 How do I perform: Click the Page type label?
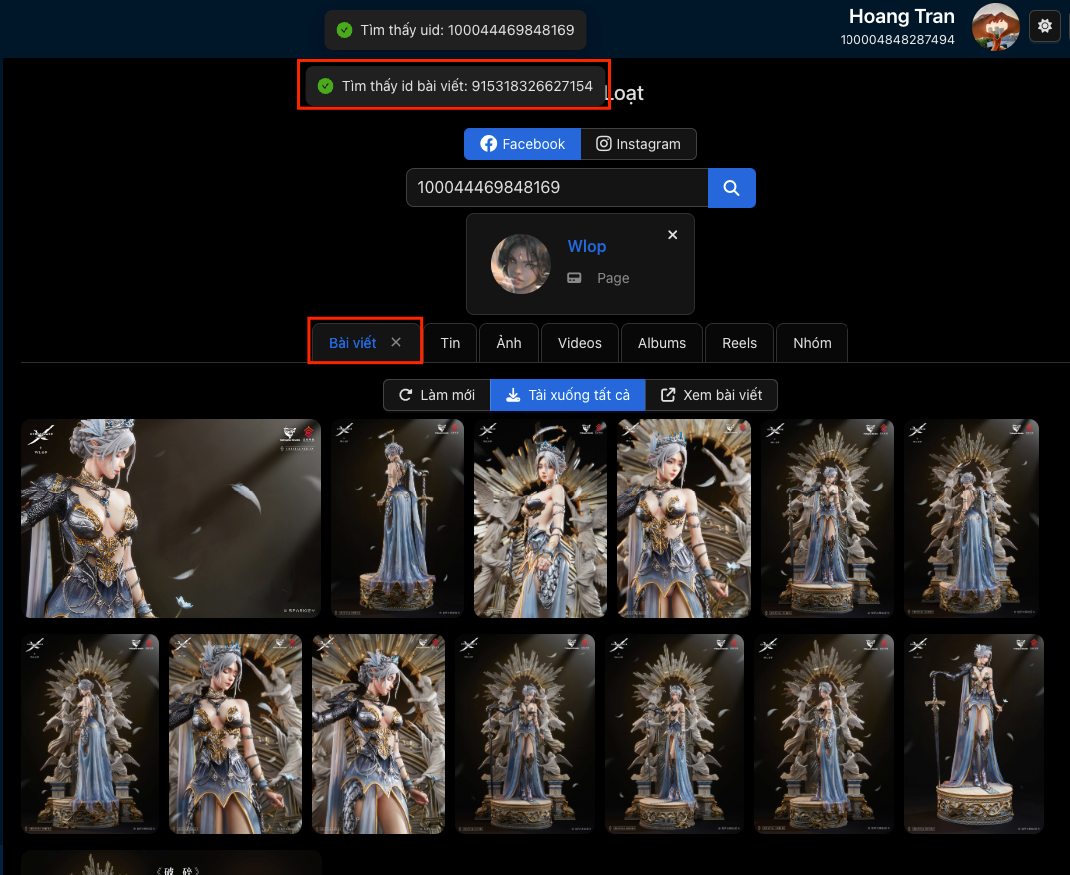pyautogui.click(x=613, y=278)
